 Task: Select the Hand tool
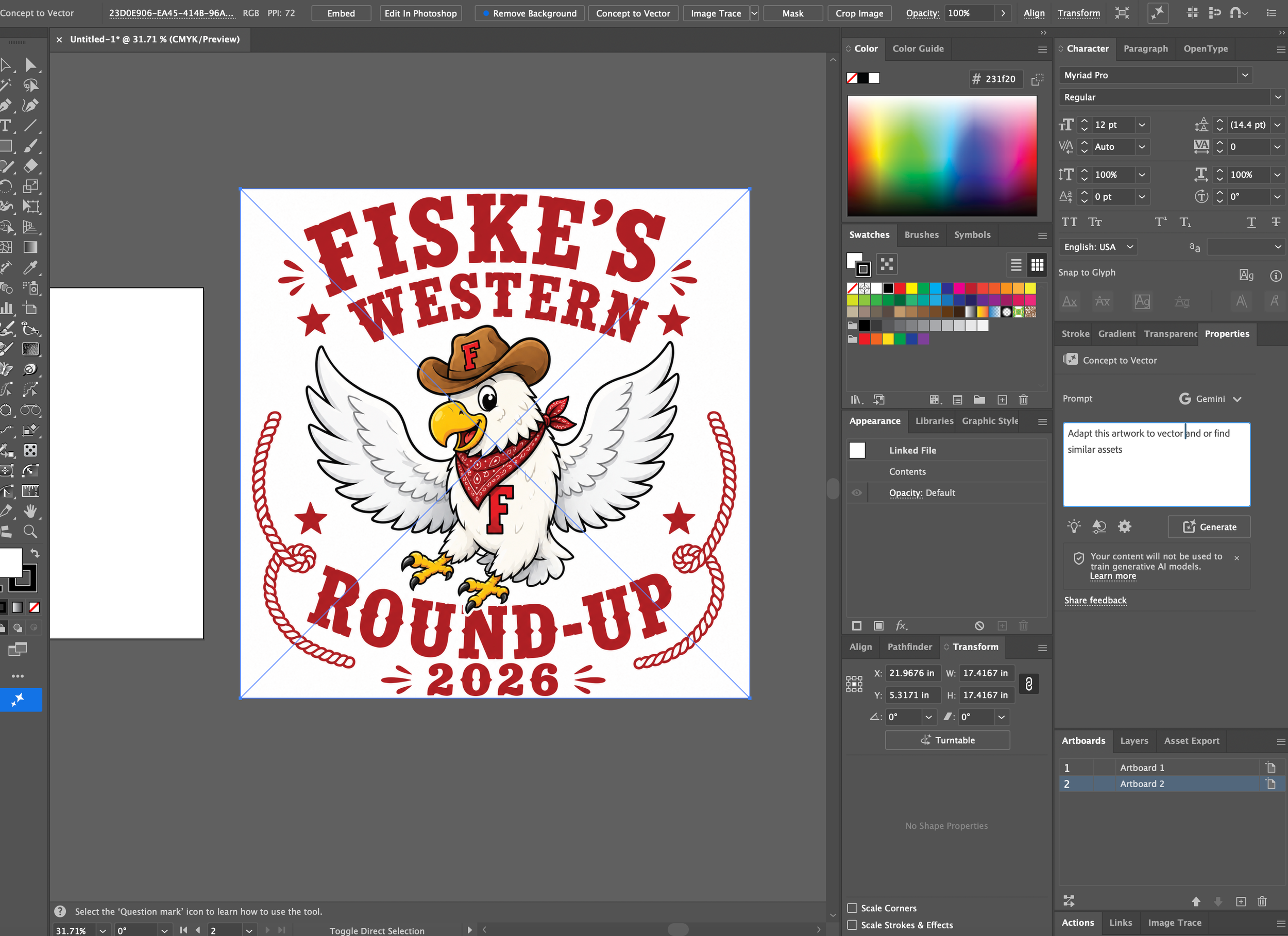click(31, 511)
